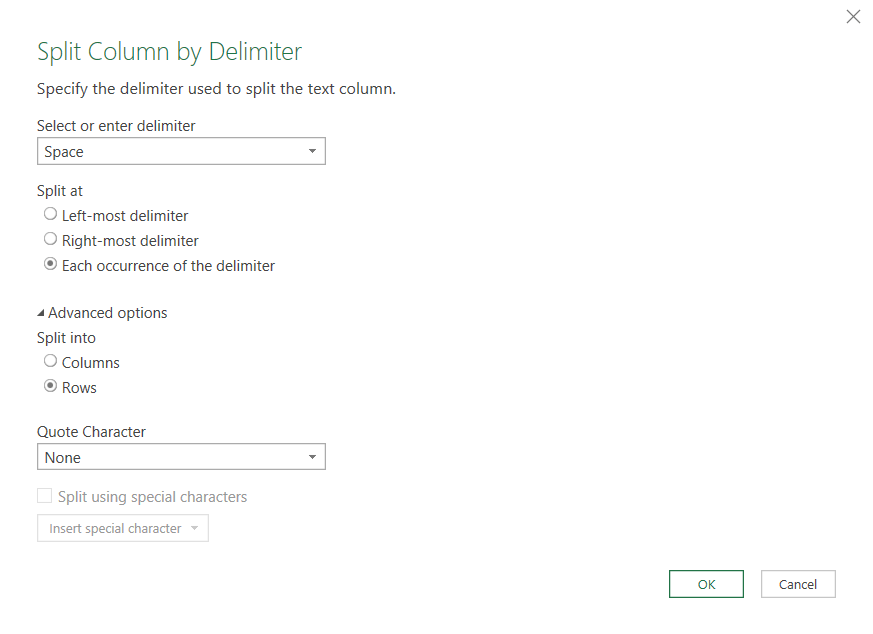Click the dialog close X icon

pos(852,16)
